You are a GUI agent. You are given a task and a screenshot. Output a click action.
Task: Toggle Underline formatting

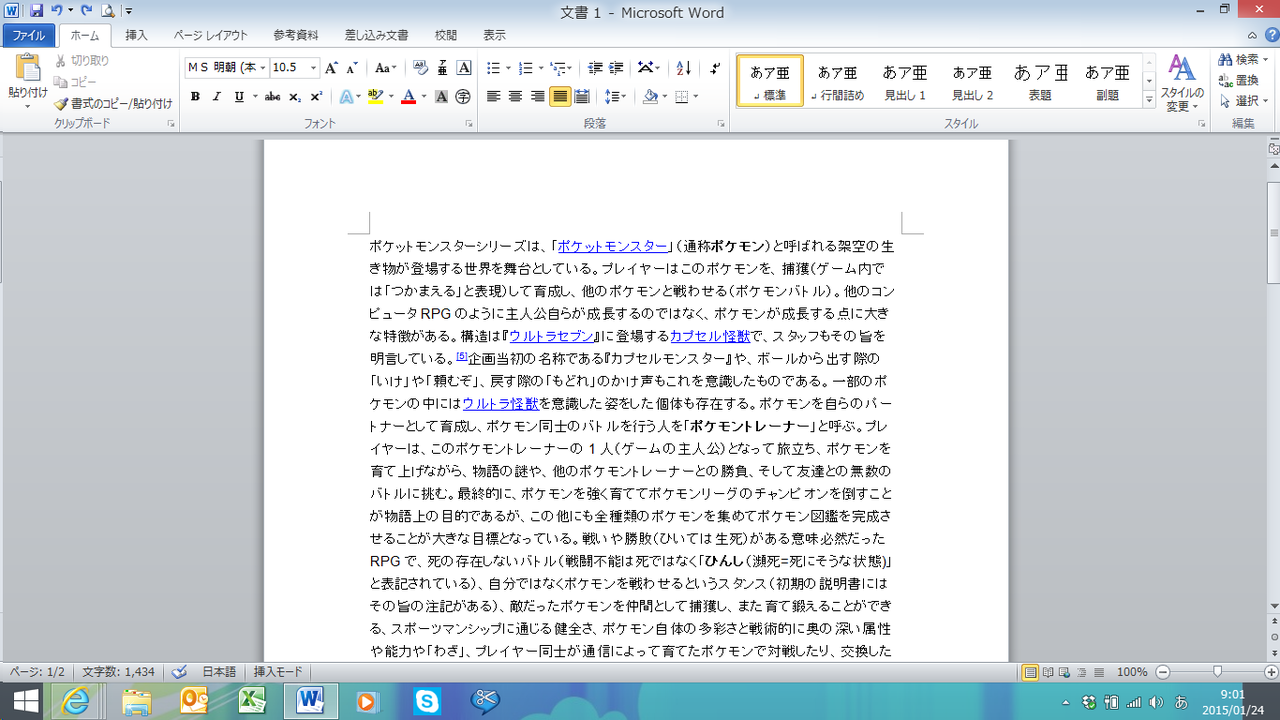coord(238,97)
